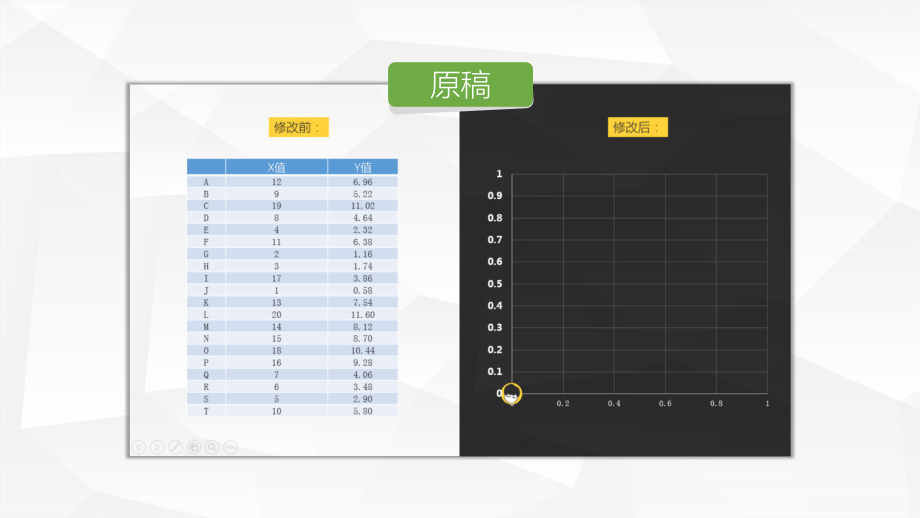
Task: Click x-axis label 0.2 on chart
Action: (x=563, y=404)
